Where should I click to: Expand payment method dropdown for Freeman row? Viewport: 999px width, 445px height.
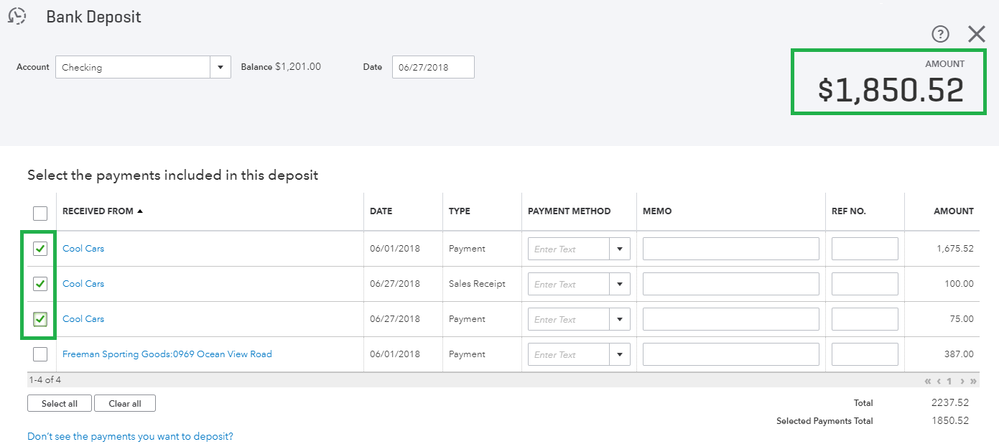[619, 354]
